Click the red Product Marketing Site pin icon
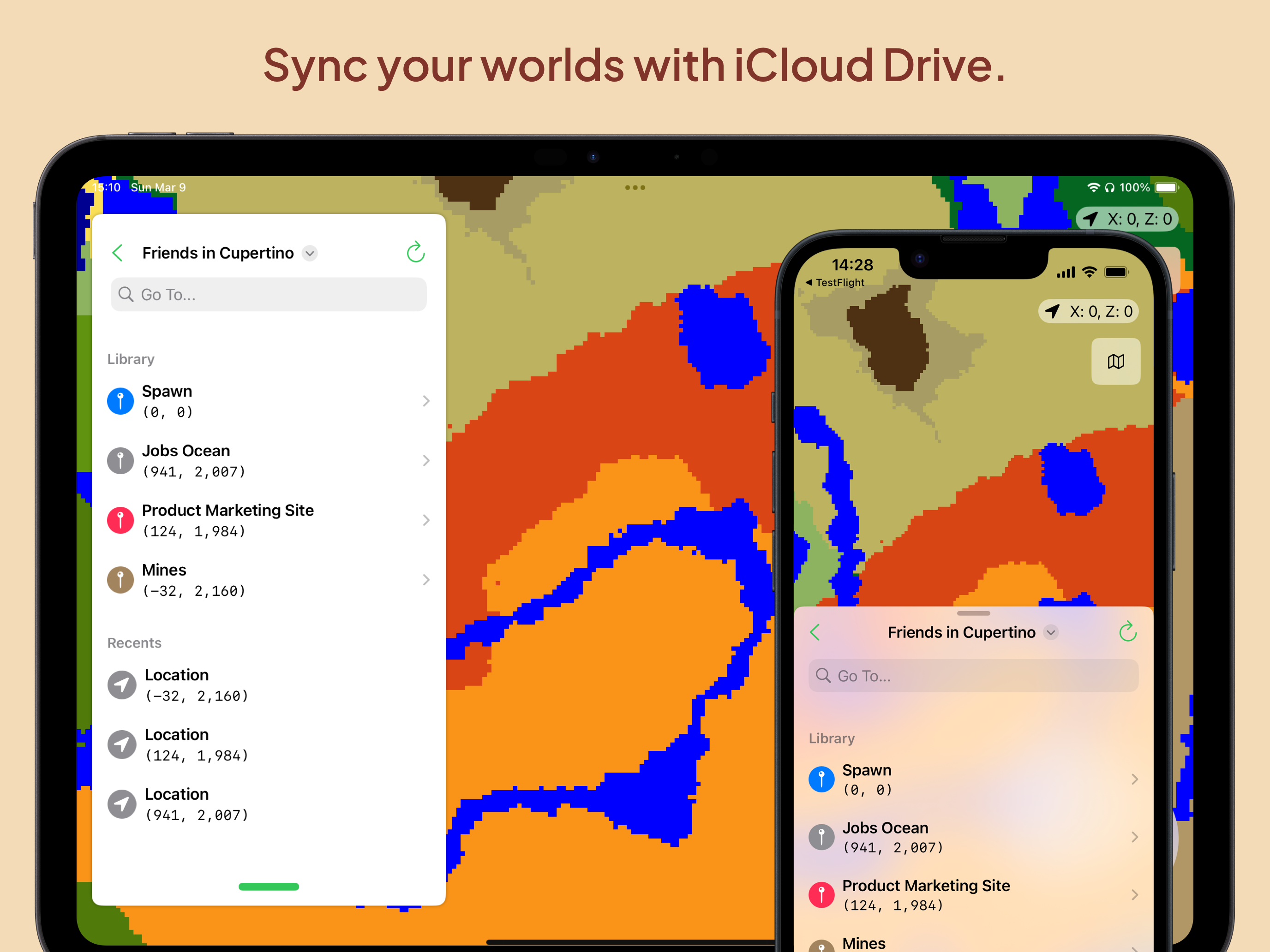1270x952 pixels. click(120, 520)
